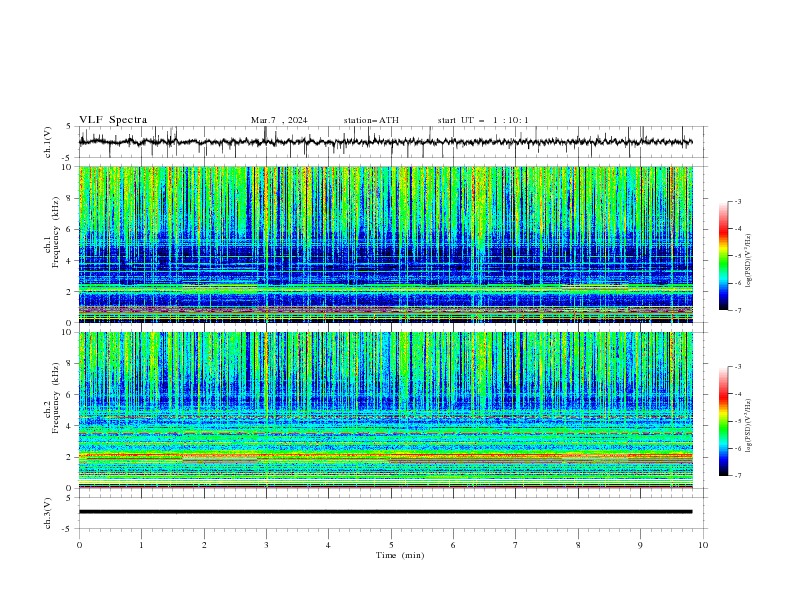
Task: Click the ch.2 spectrogram color bar
Action: coord(724,421)
